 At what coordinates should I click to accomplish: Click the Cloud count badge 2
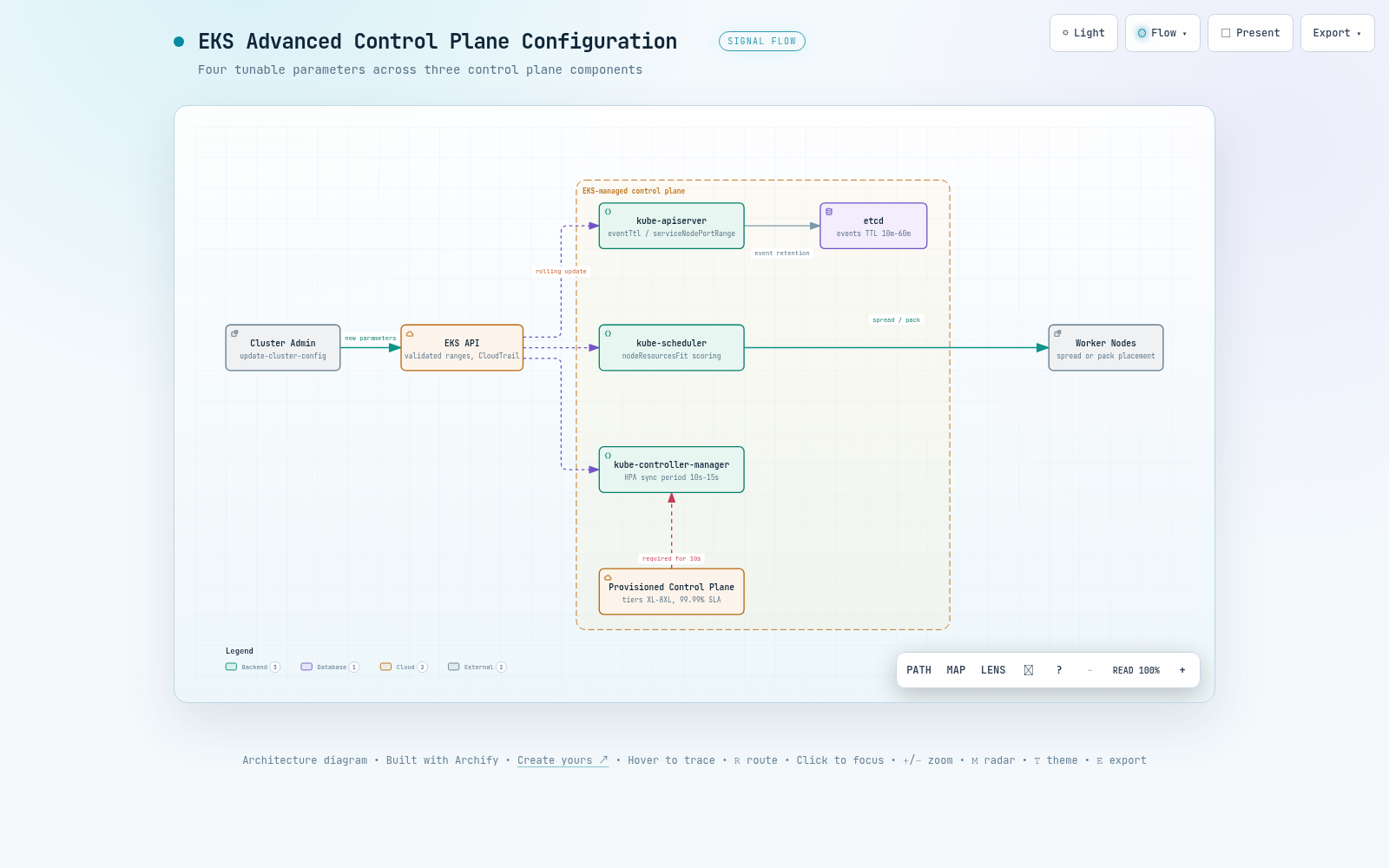423,667
